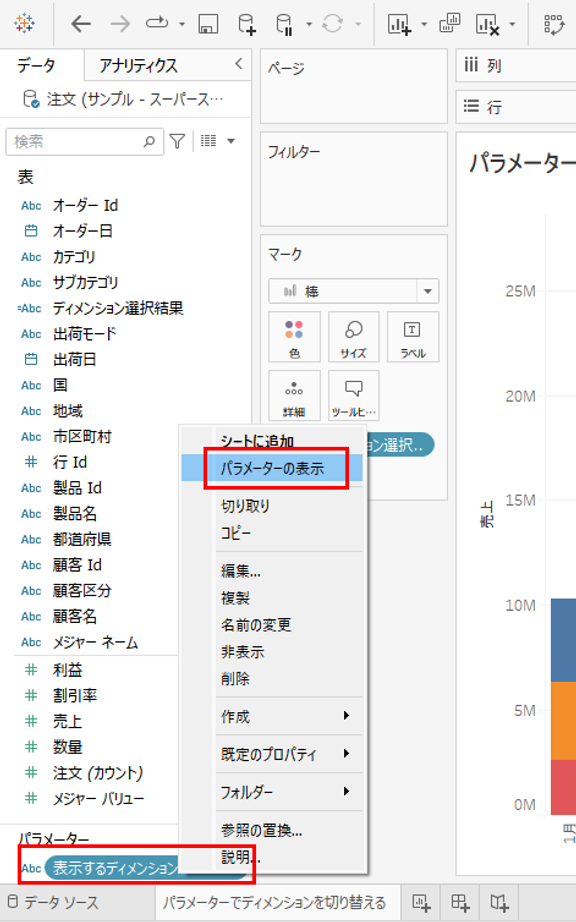Click the duplicate sheet toolbar icon
The width and height of the screenshot is (576, 922).
pyautogui.click(x=450, y=24)
